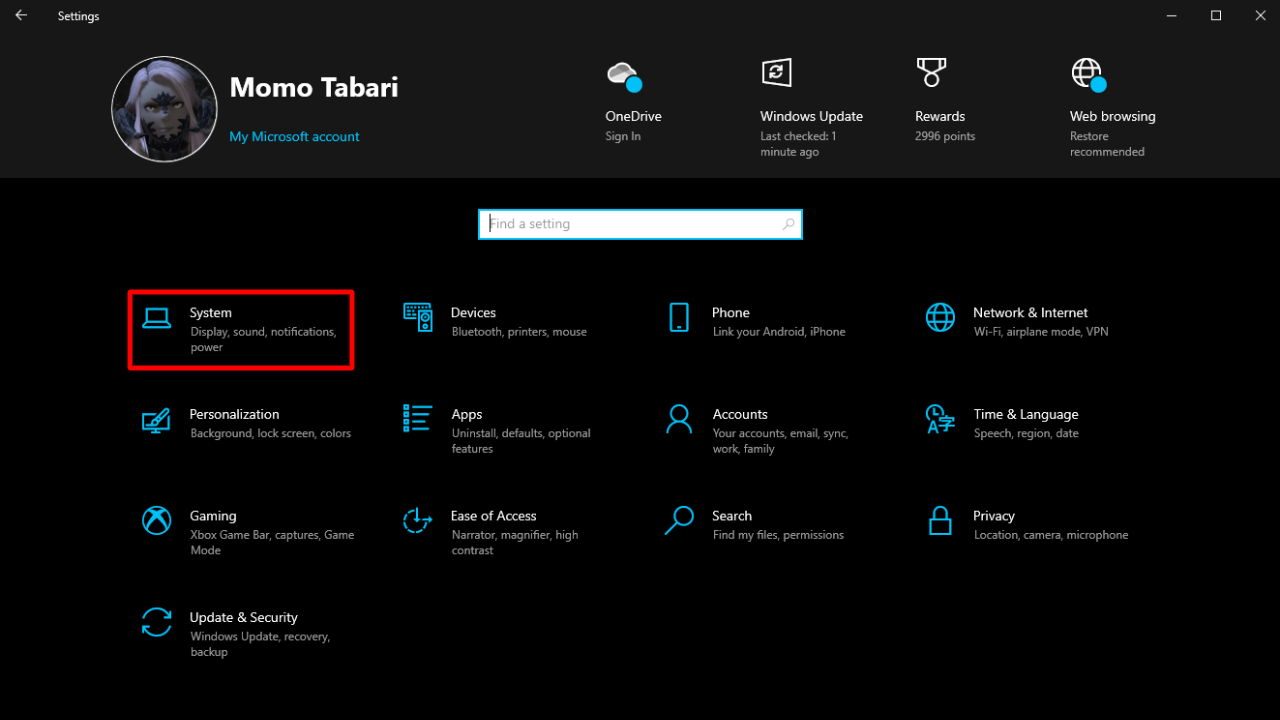The image size is (1280, 720).
Task: Click 'Speech, region, date' description
Action: (1026, 434)
